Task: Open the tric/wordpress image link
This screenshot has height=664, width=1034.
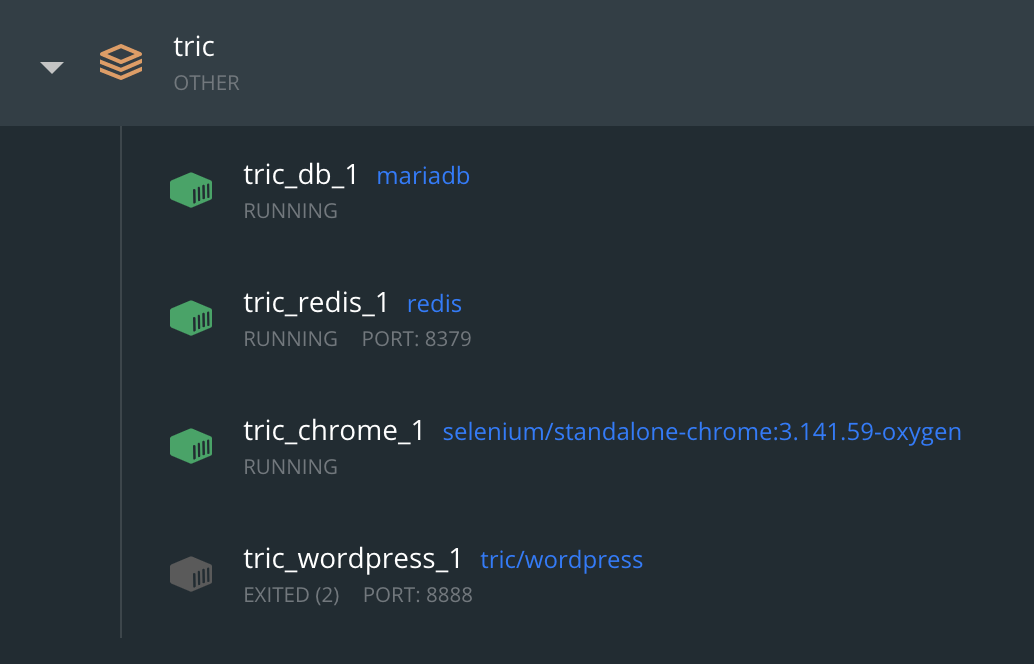Action: (x=561, y=559)
